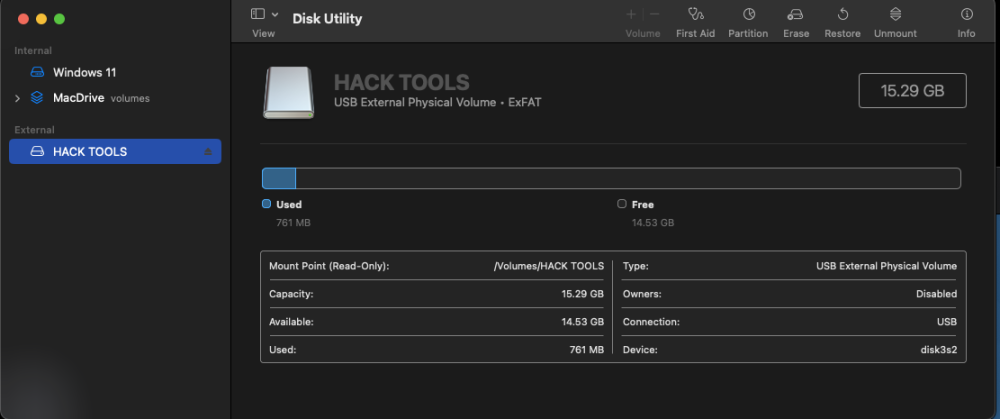Select MacDrive volumes in sidebar

point(115,98)
